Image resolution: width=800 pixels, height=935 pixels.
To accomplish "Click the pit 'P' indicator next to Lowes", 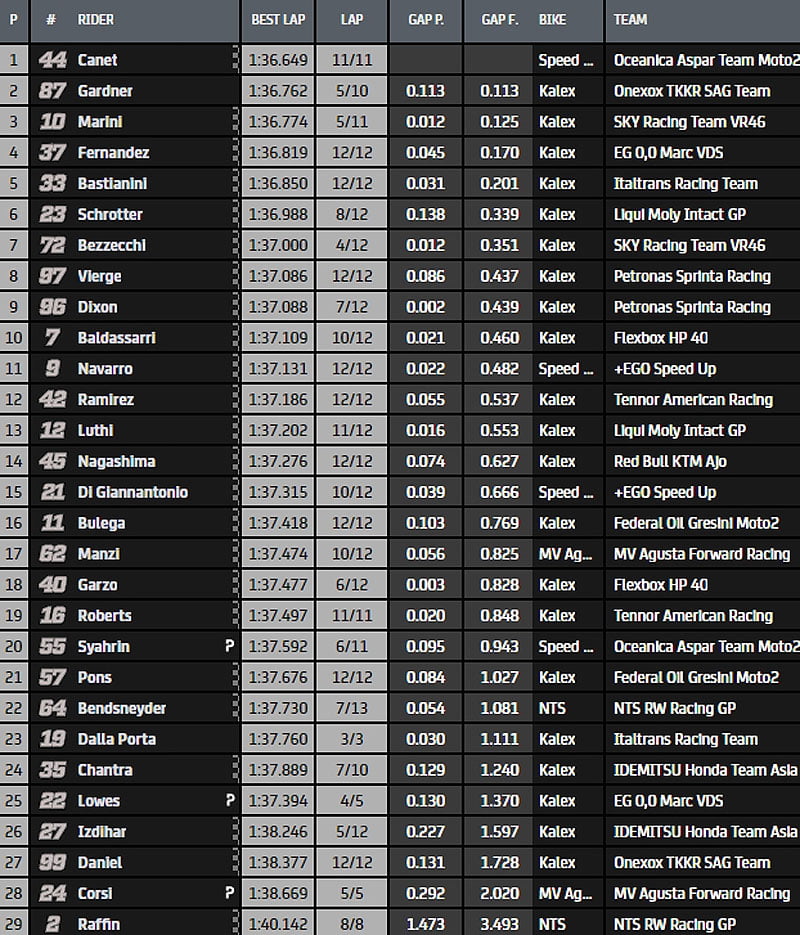I will coord(229,801).
